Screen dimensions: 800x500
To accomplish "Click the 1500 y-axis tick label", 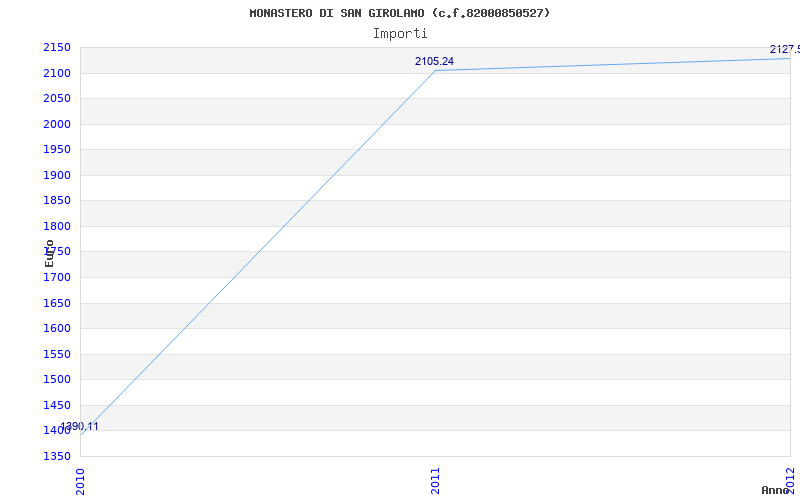I will pyautogui.click(x=57, y=380).
